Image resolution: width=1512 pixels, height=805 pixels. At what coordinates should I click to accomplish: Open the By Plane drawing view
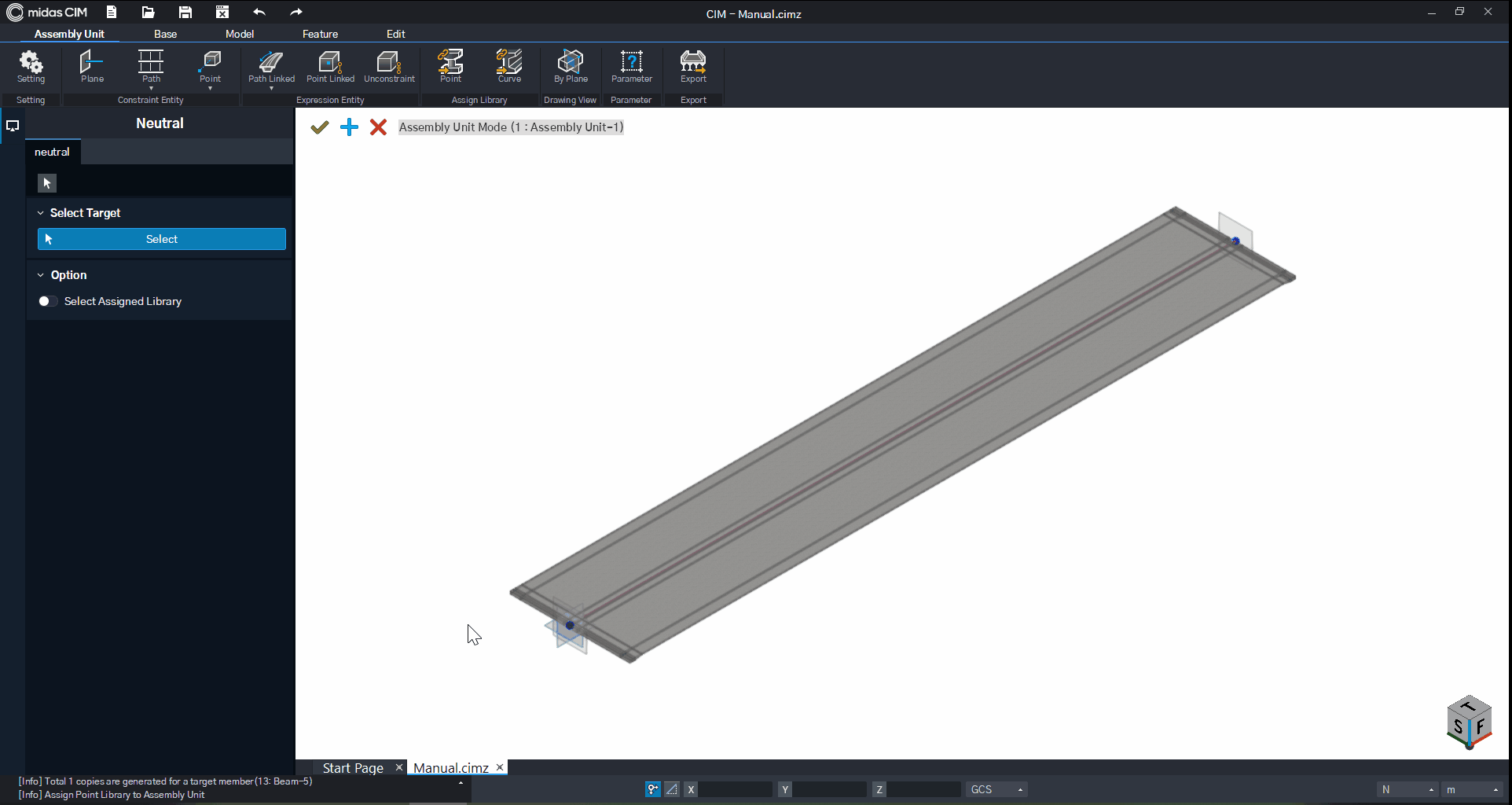click(x=571, y=66)
